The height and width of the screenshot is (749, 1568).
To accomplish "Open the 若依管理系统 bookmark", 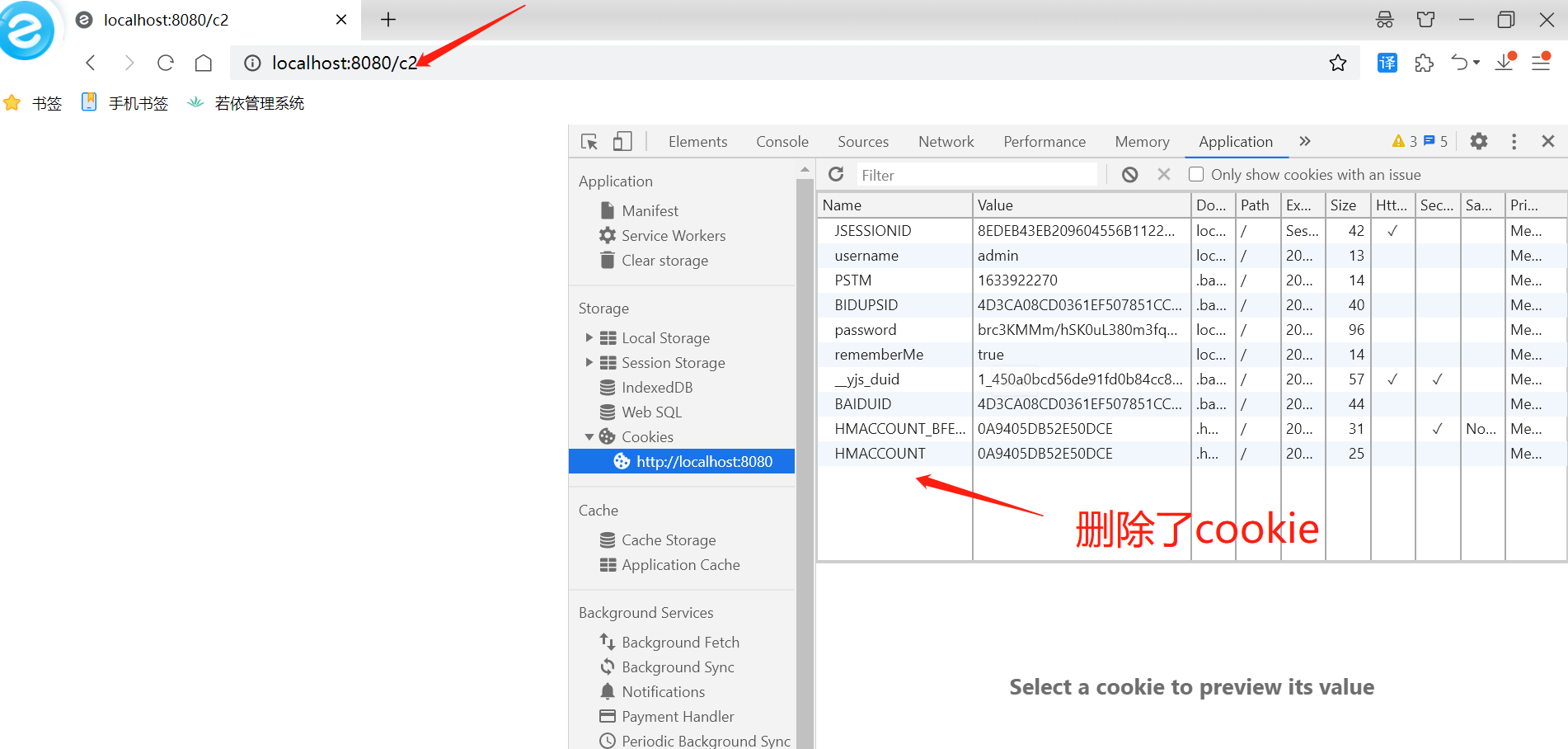I will click(246, 103).
